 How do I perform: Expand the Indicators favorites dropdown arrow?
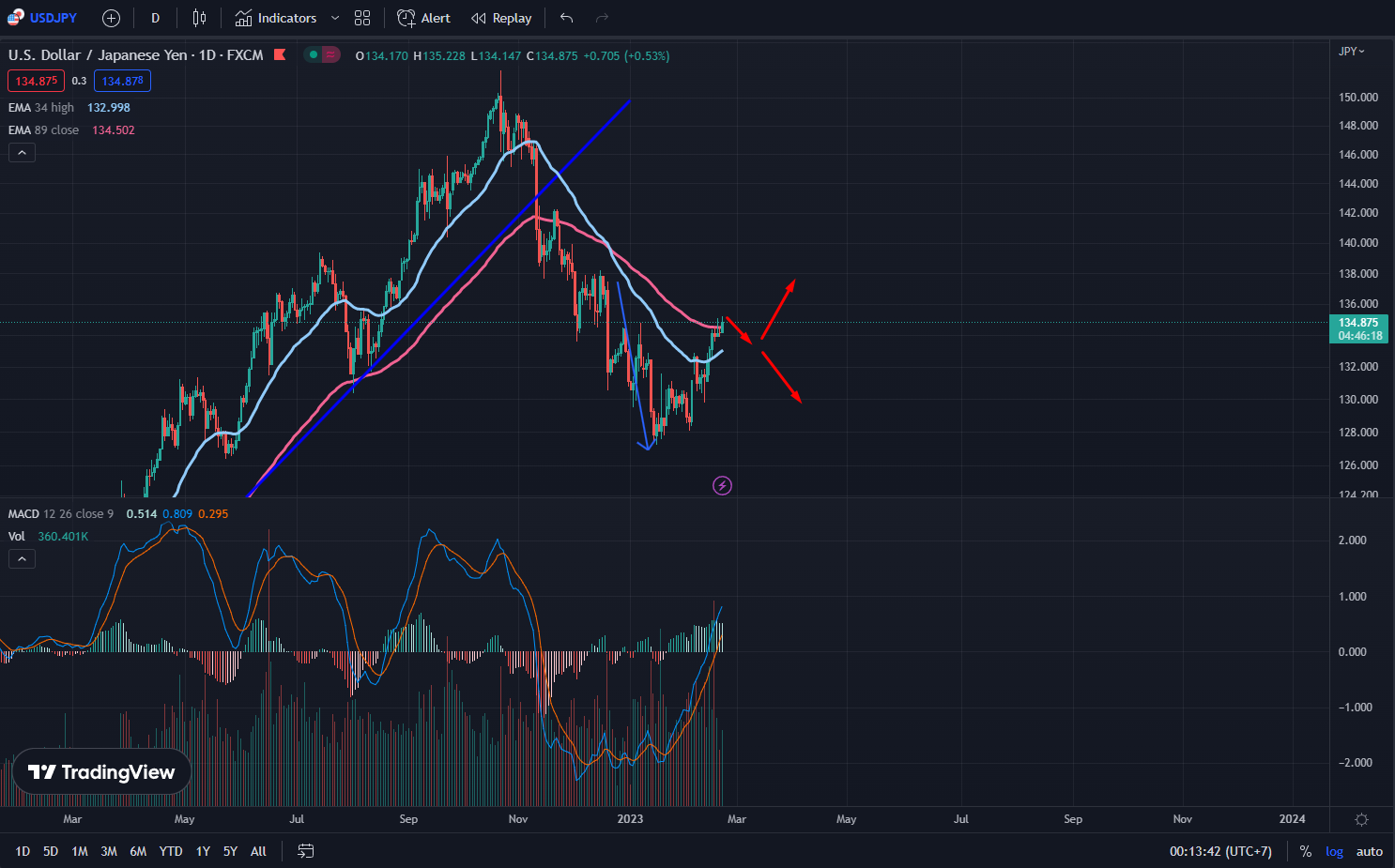[x=335, y=18]
